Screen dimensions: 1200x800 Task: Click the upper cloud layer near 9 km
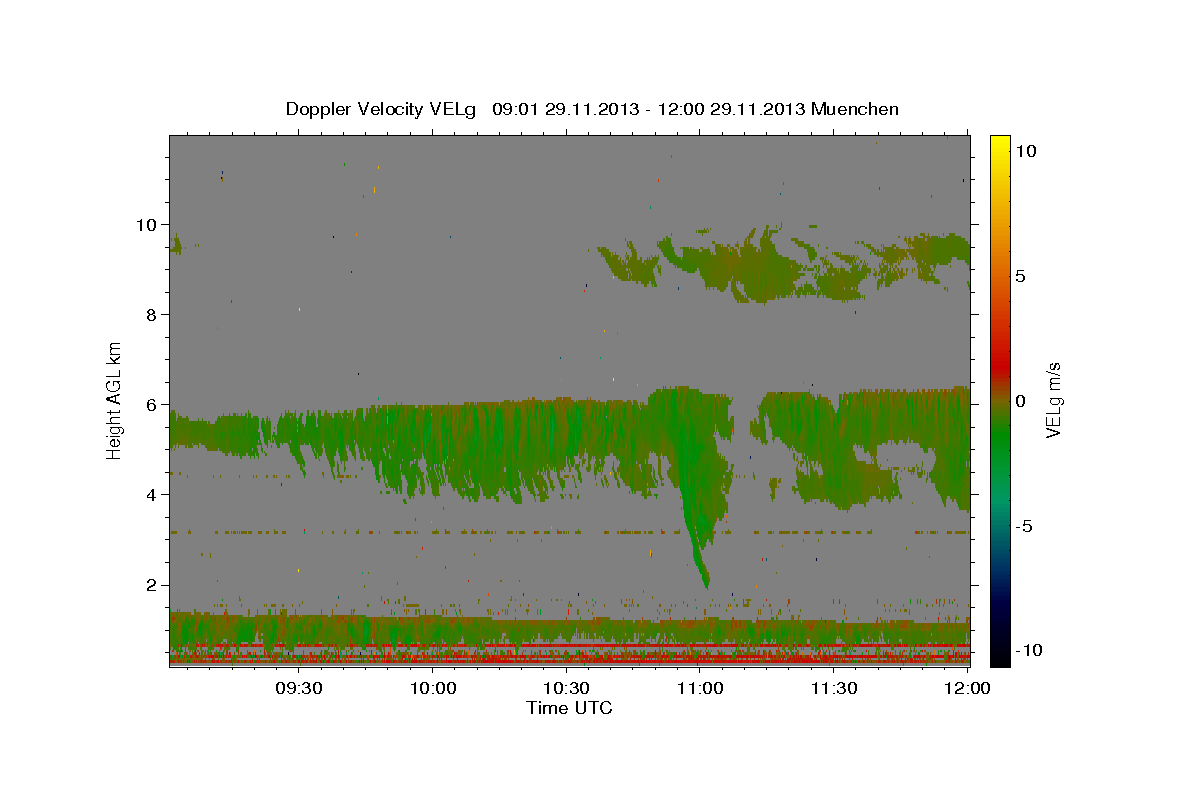pyautogui.click(x=785, y=265)
